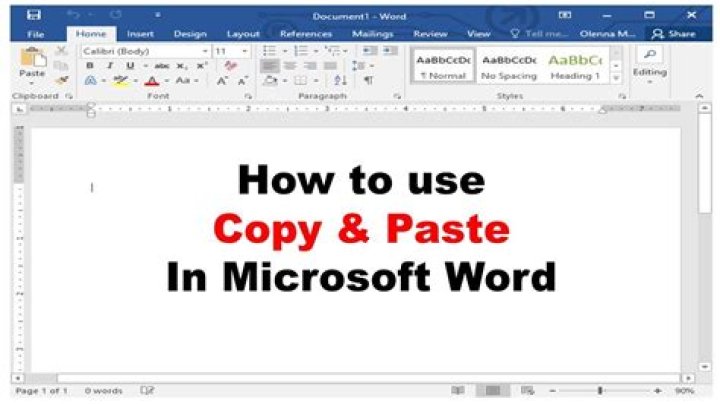Screen dimensions: 720x404
Task: Click Olenna M account name
Action: [608, 34]
